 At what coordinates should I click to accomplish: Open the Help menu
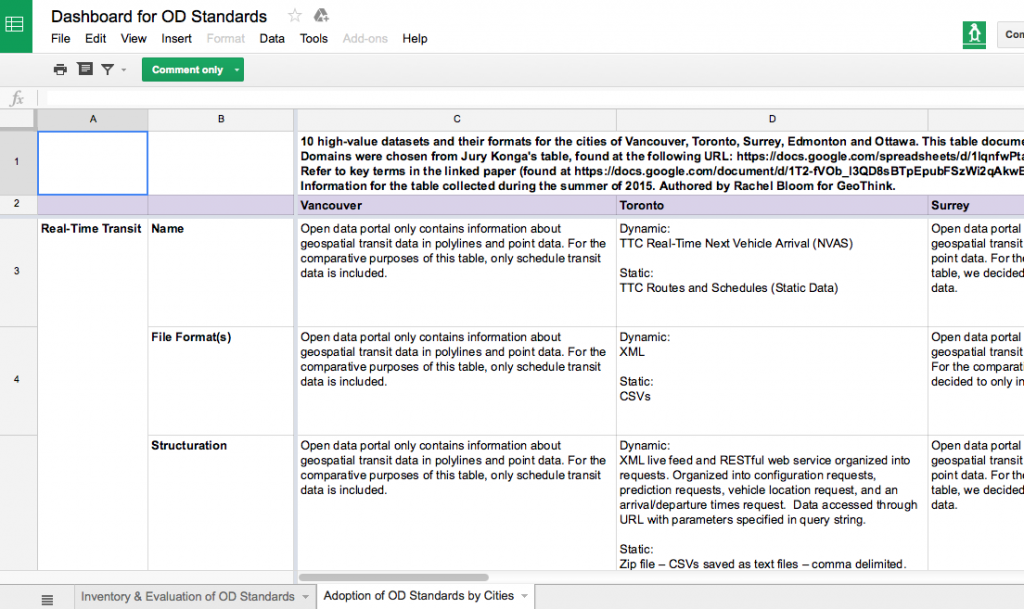point(415,39)
